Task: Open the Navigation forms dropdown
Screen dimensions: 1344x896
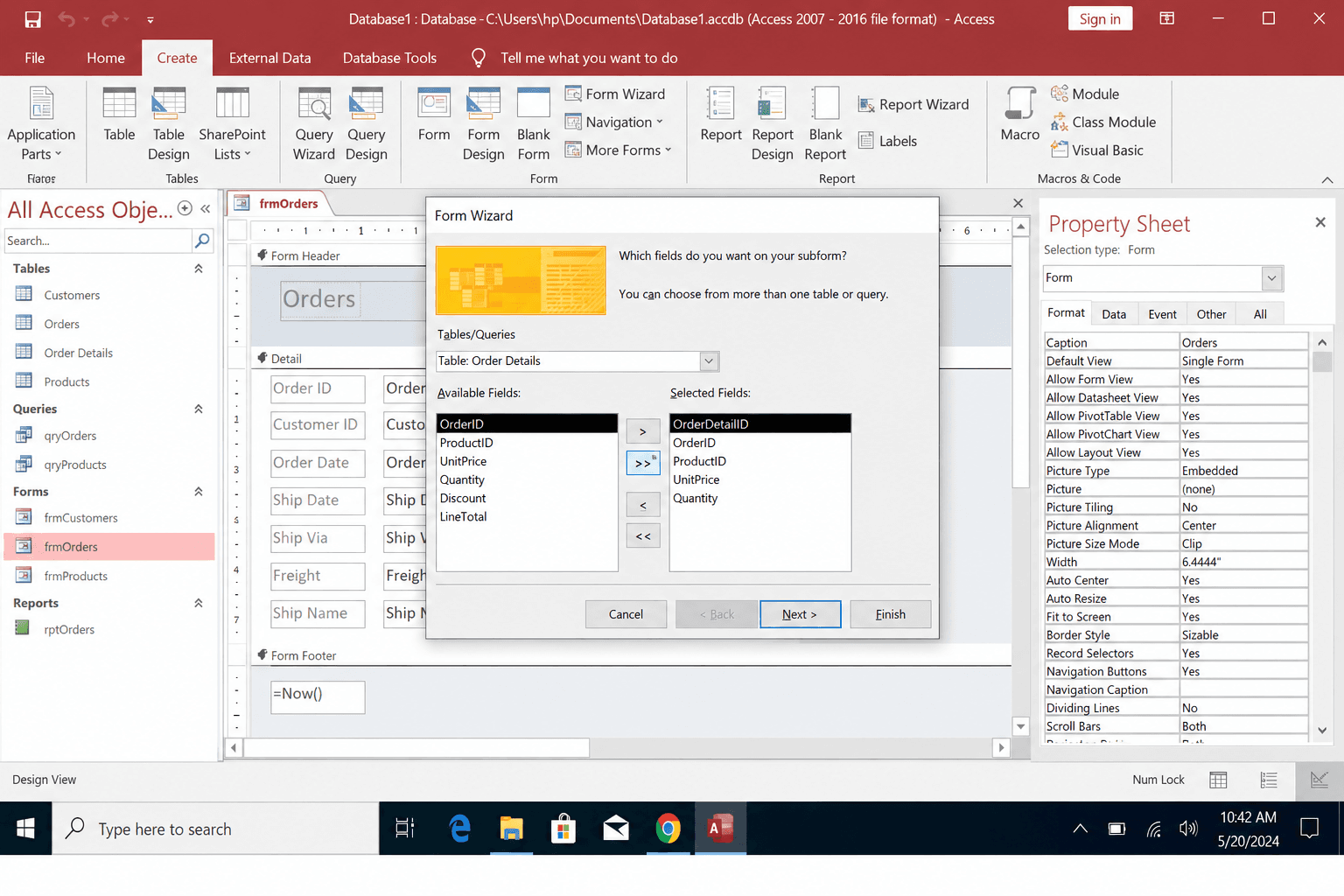Action: 615,122
